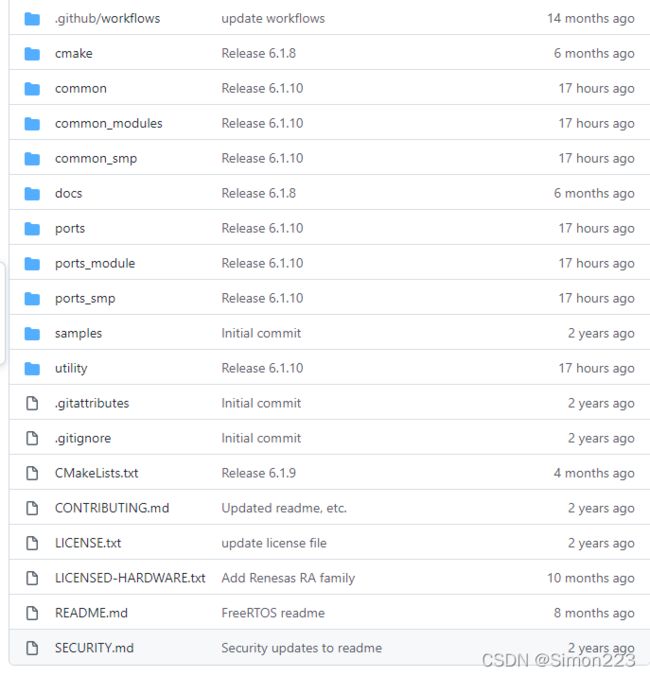650x676 pixels.
Task: Open 'Security updates to readme' commit
Action: pos(302,648)
